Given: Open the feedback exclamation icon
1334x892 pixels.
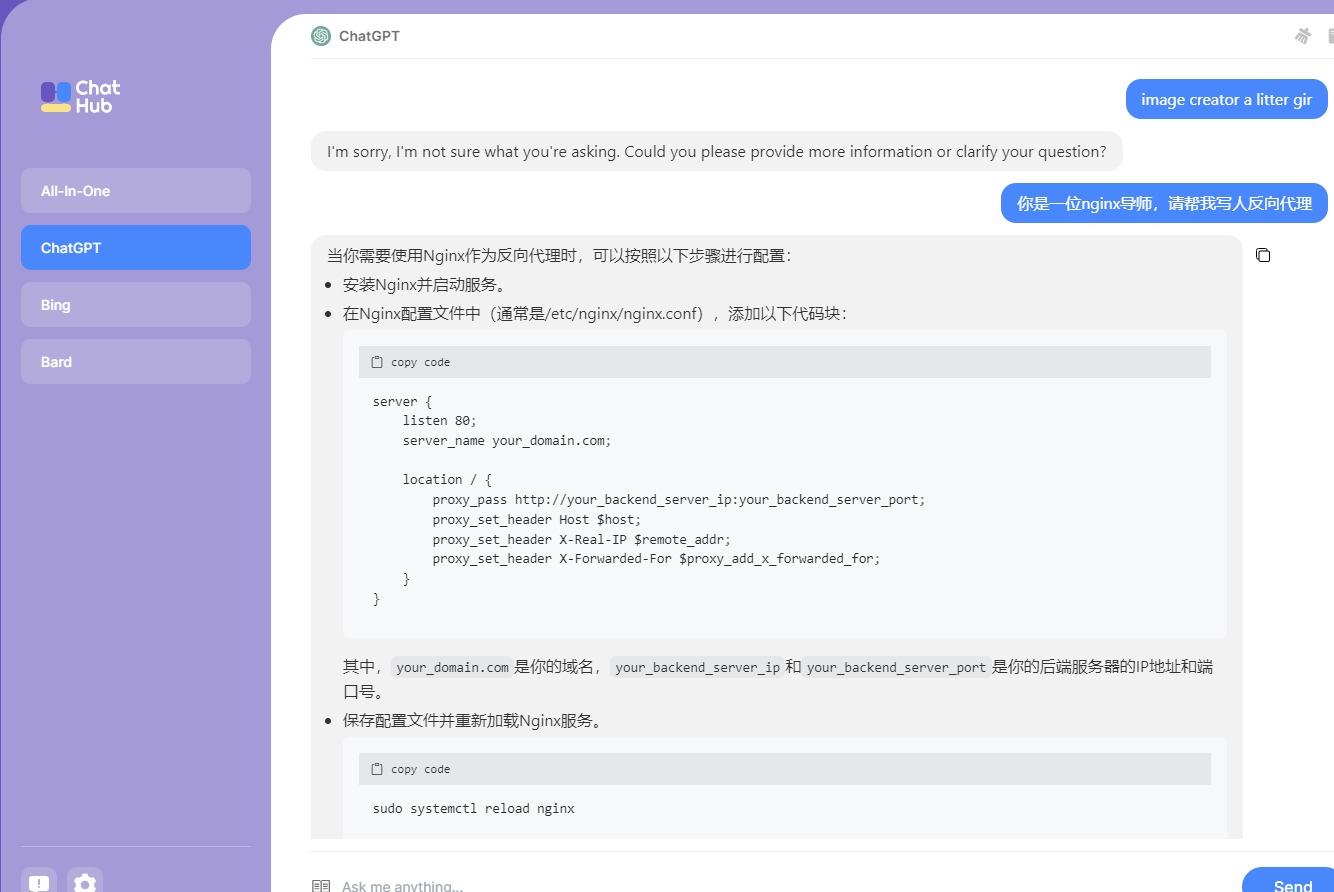Looking at the screenshot, I should (39, 883).
